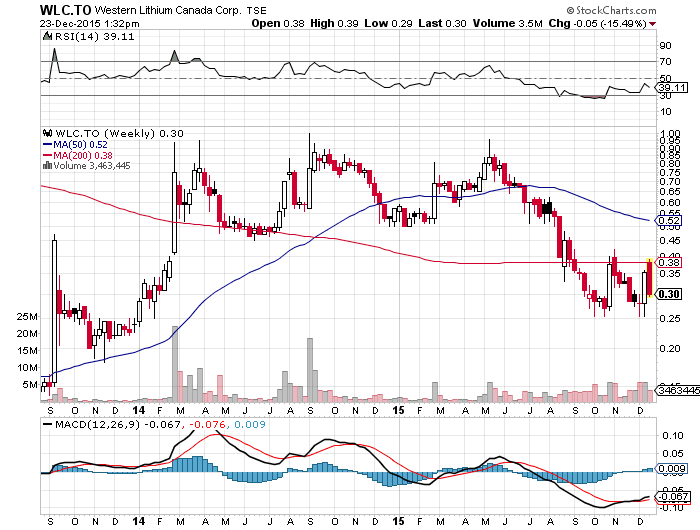Click the highlighted latest weekly candlestick
The height and width of the screenshot is (530, 700).
(651, 278)
